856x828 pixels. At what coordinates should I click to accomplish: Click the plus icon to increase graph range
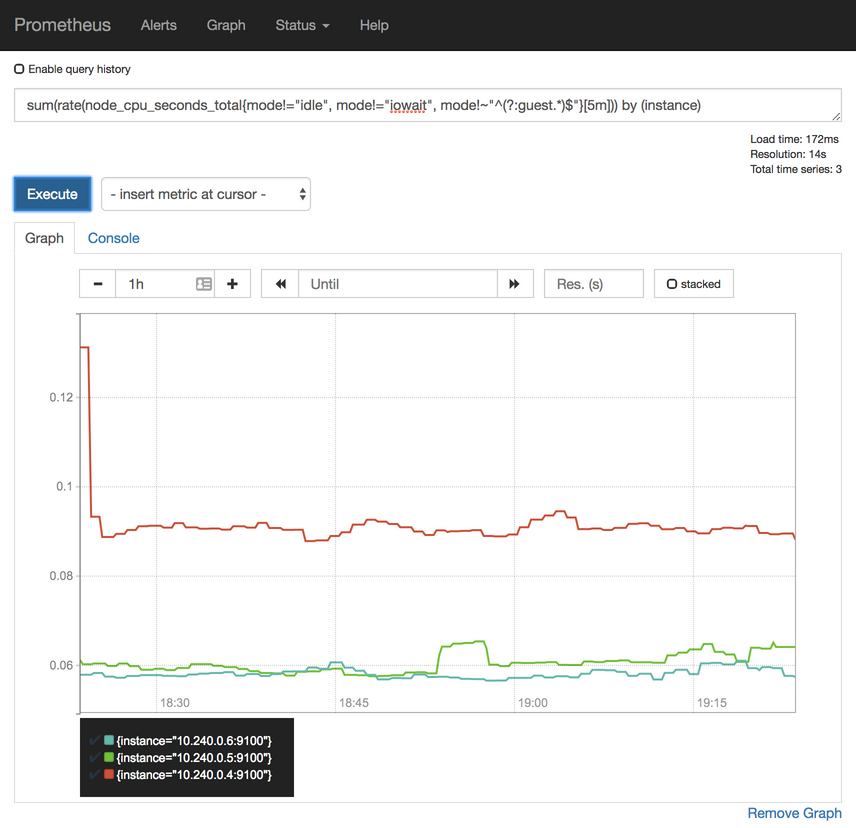232,283
